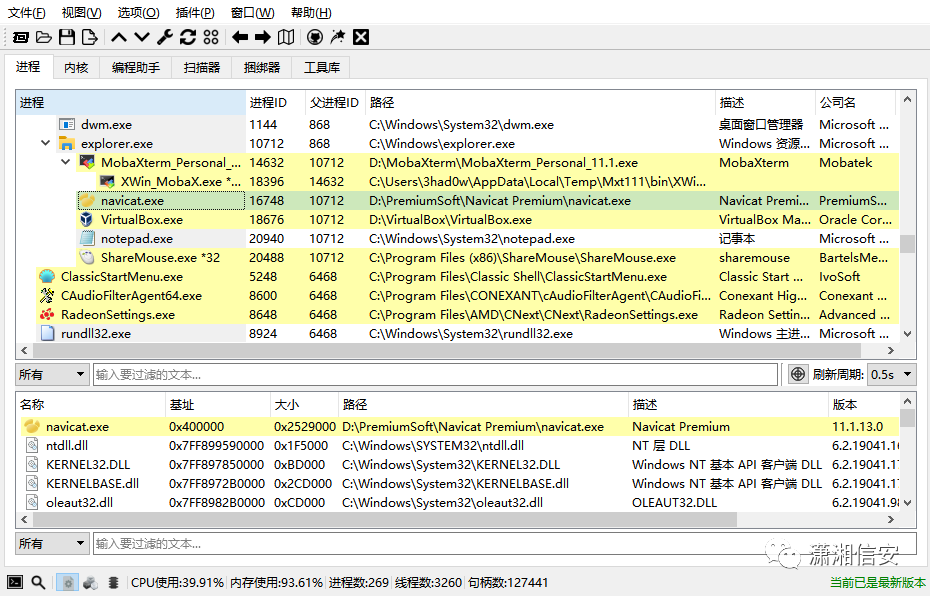Sort by the 进程ID column header
This screenshot has width=930, height=596.
[275, 103]
